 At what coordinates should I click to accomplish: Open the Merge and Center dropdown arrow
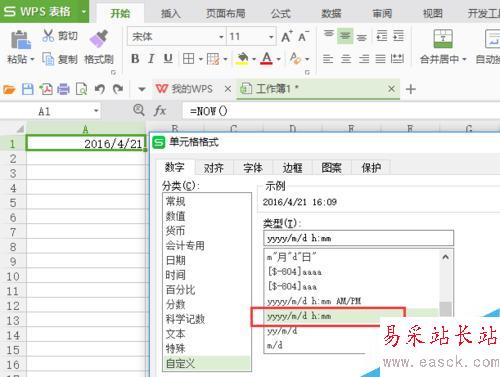pyautogui.click(x=464, y=59)
